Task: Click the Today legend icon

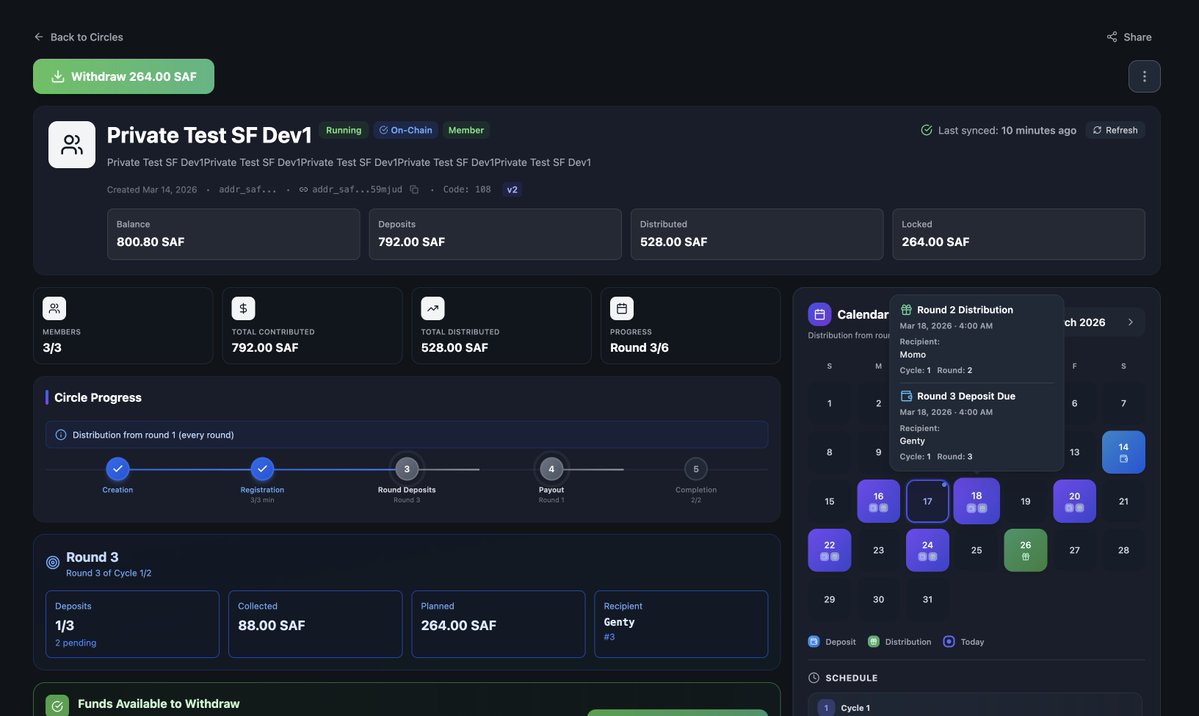Action: click(x=949, y=642)
